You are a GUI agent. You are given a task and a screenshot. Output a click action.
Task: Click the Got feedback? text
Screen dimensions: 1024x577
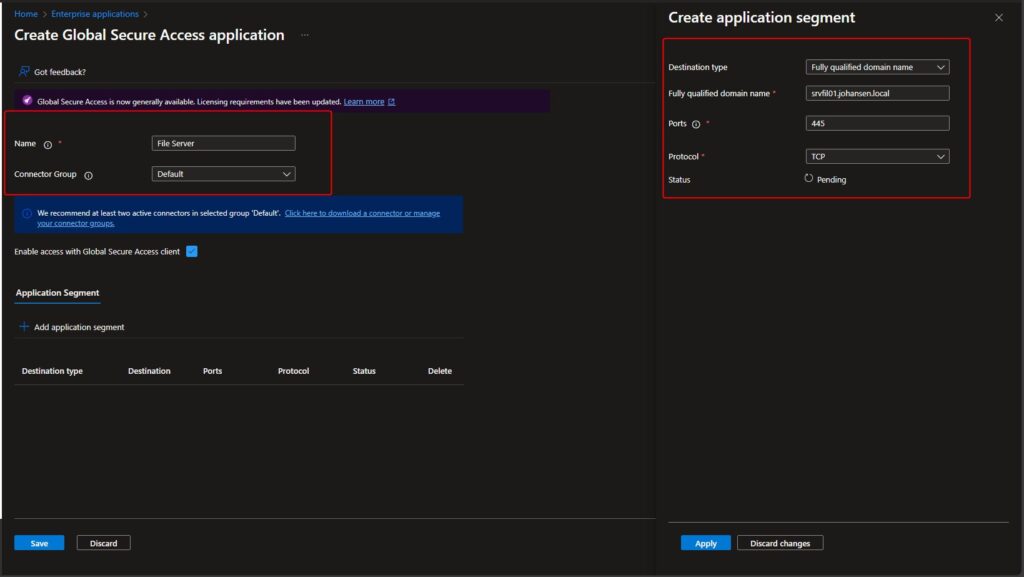[x=59, y=72]
